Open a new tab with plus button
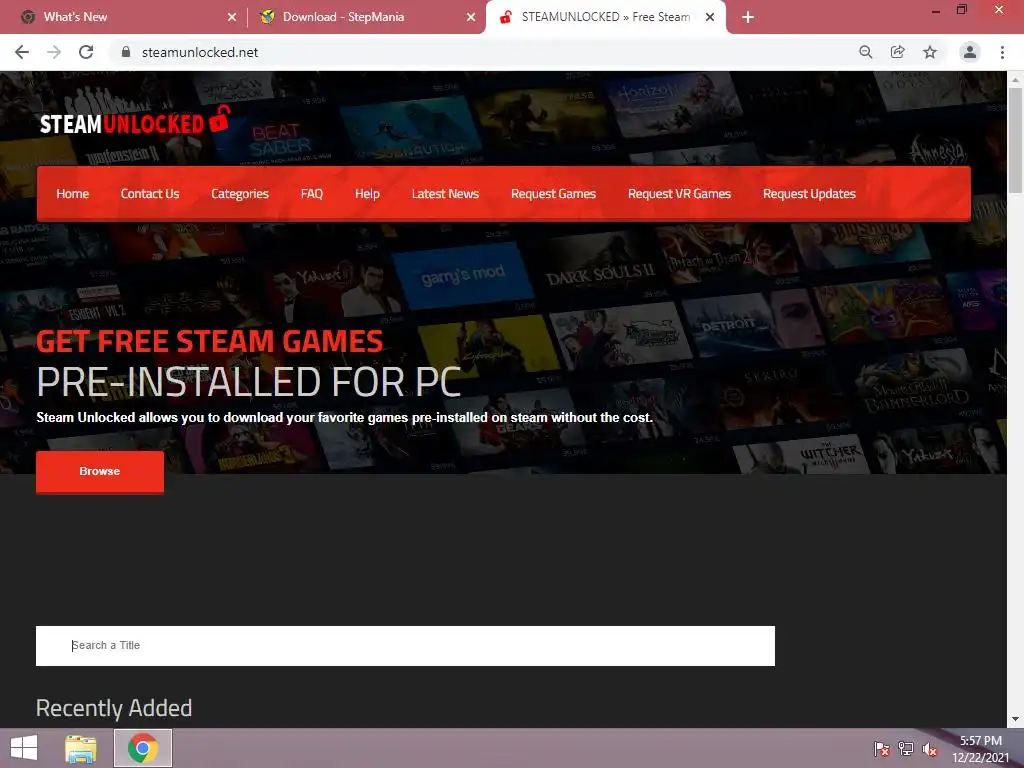The height and width of the screenshot is (768, 1024). [748, 17]
